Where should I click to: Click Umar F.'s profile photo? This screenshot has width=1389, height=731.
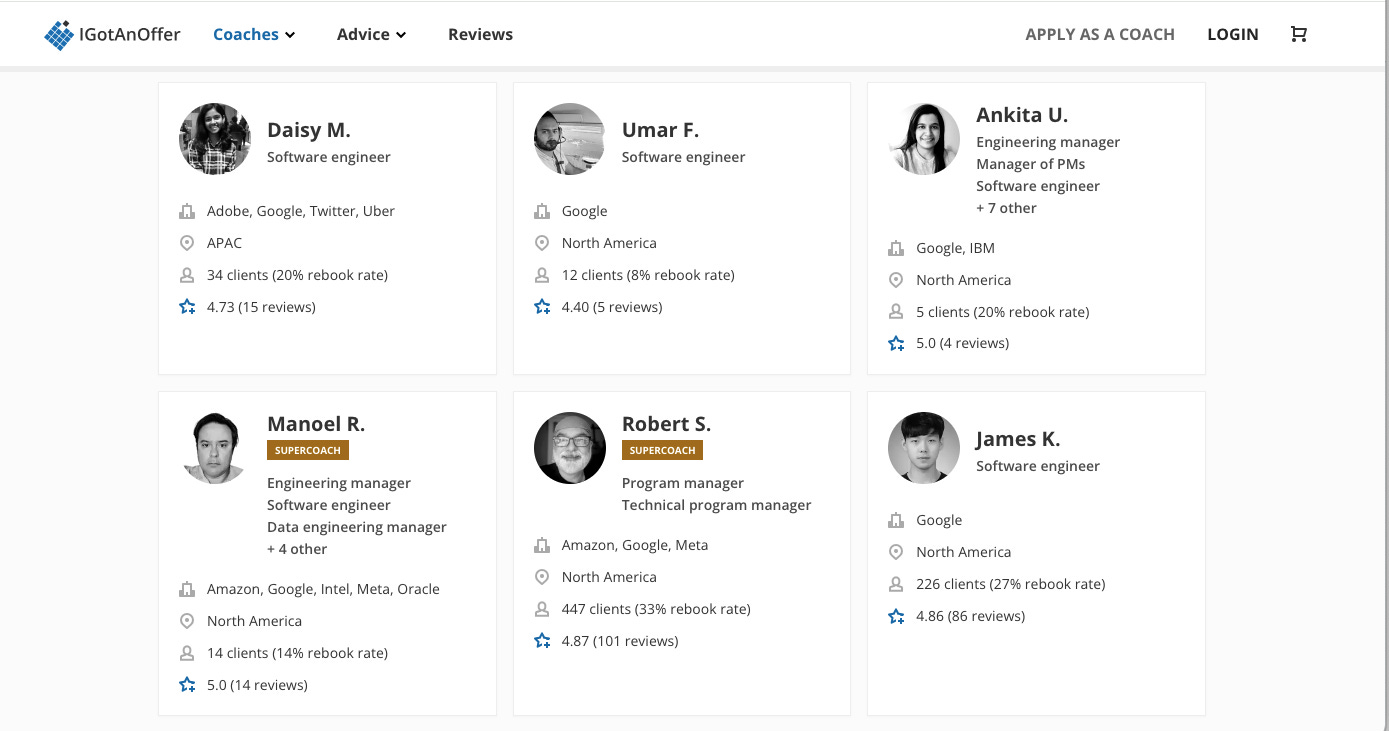coord(570,139)
